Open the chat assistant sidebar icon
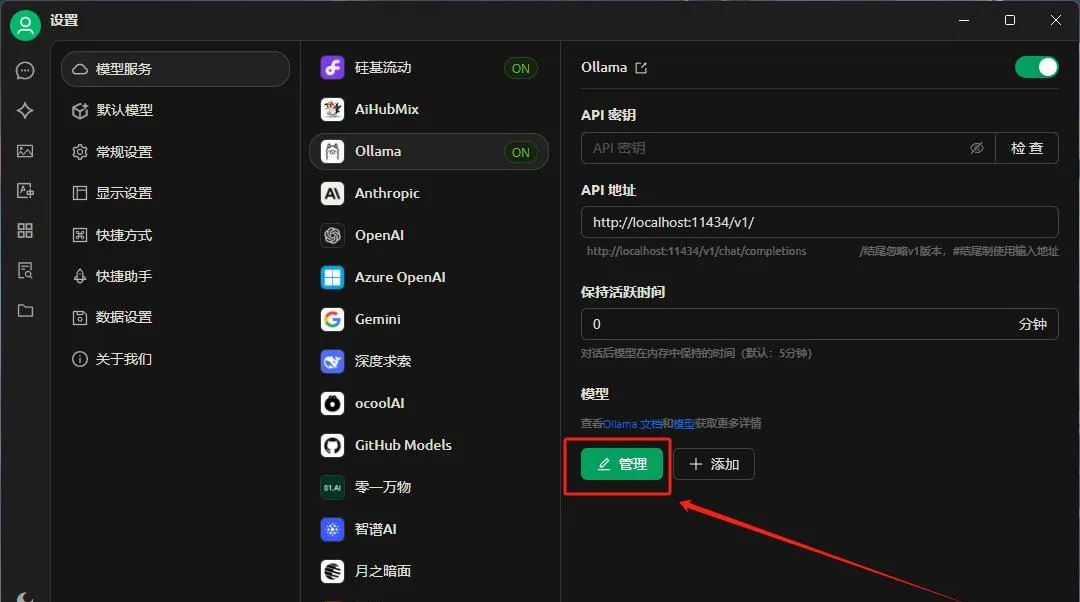Viewport: 1080px width, 602px height. click(x=25, y=70)
